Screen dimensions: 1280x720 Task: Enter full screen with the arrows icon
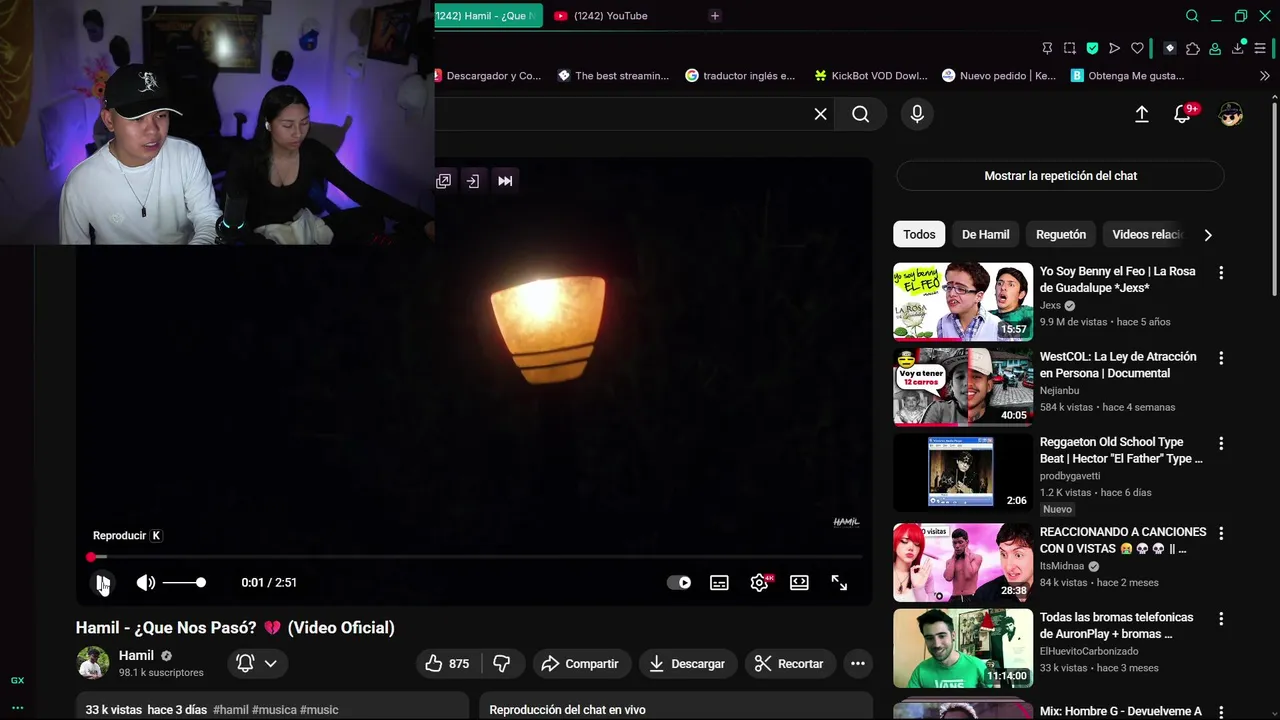point(840,583)
